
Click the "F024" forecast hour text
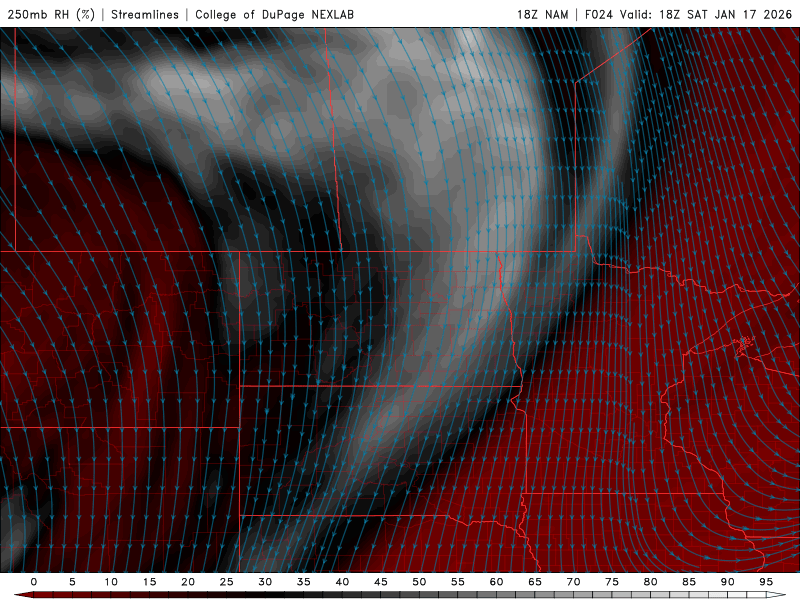(600, 14)
